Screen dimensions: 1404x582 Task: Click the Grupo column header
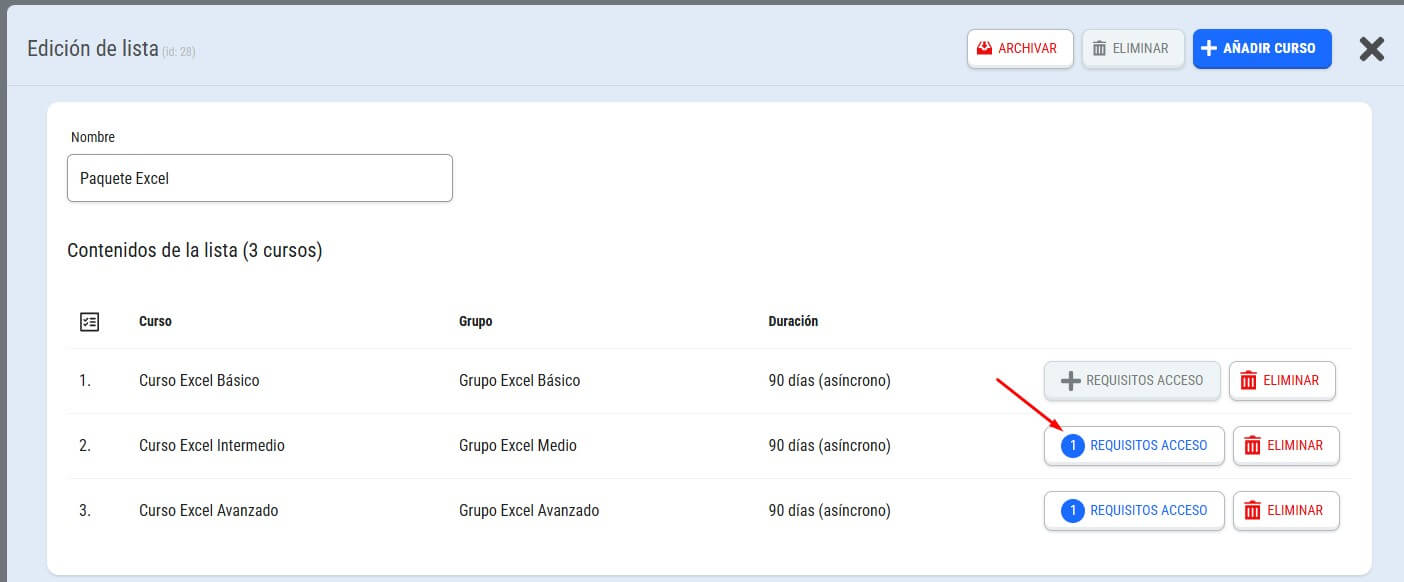point(476,322)
